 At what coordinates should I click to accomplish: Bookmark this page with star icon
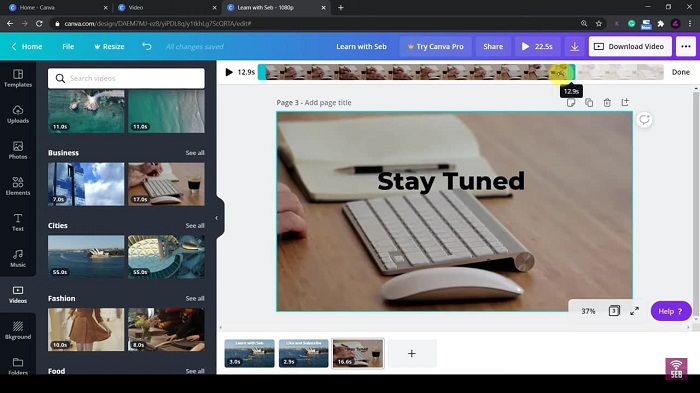click(599, 23)
